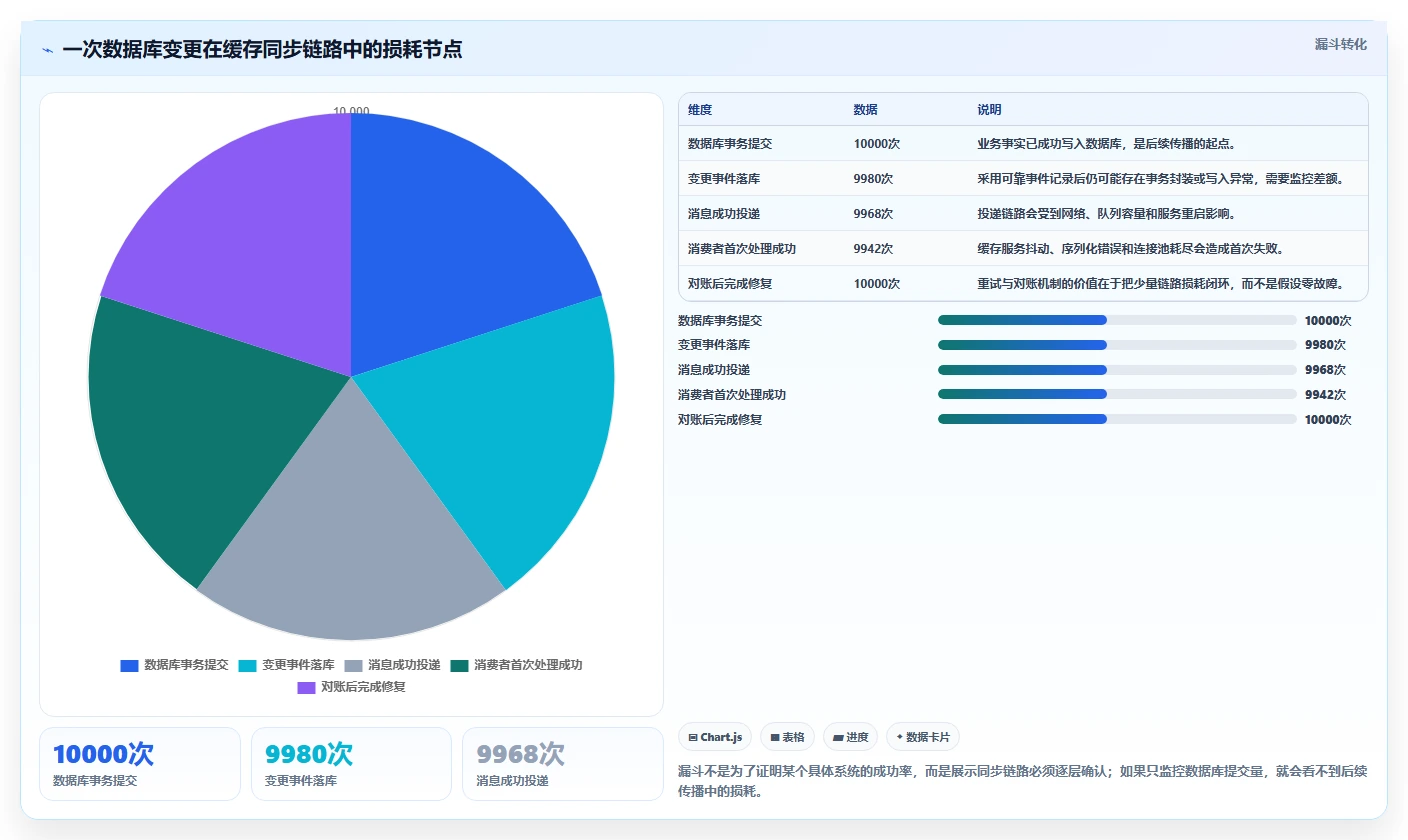Click progress bar for 变更事件落库
Screen dimensions: 1408x840
[x=1117, y=345]
